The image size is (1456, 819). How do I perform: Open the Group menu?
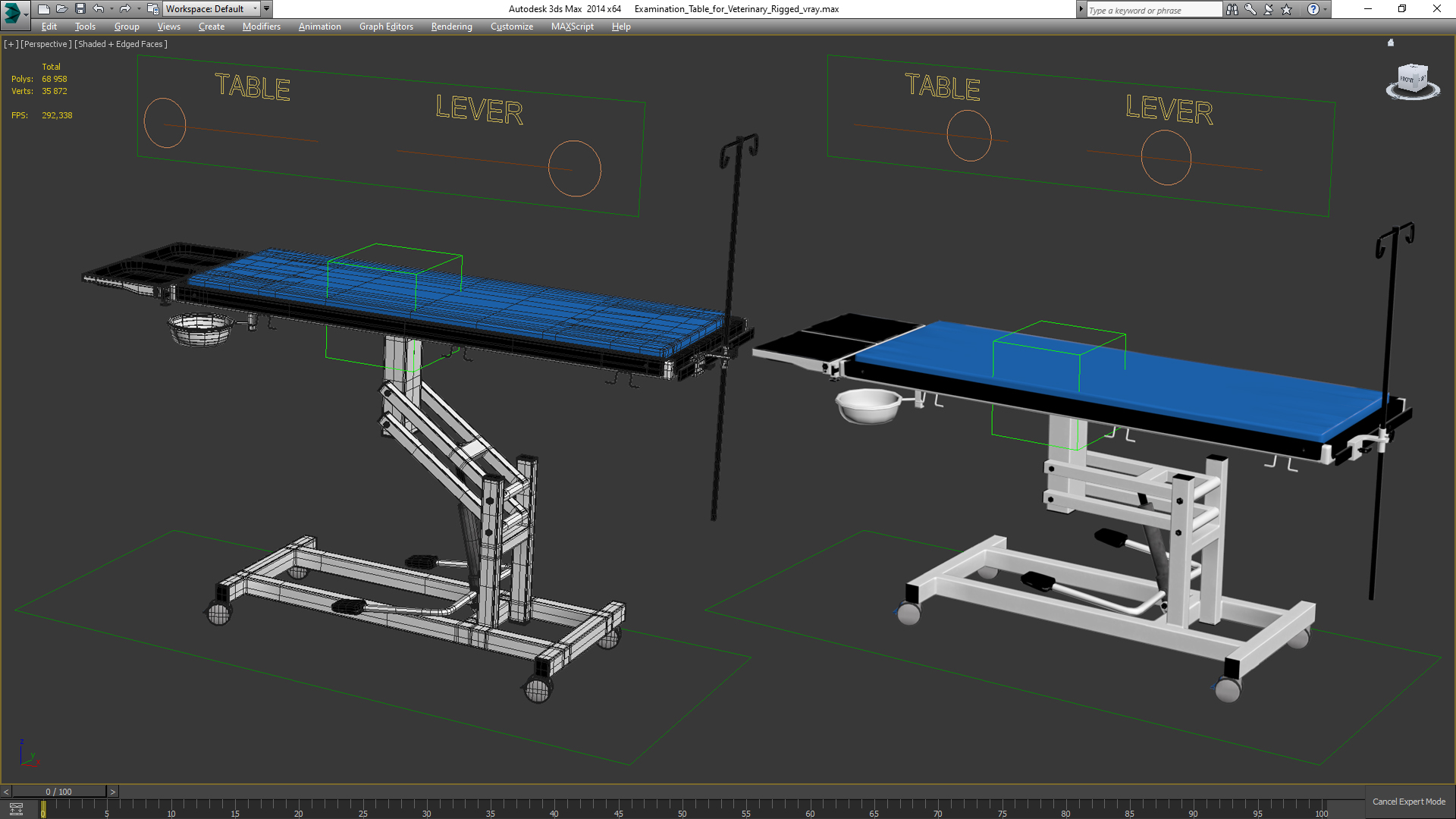pyautogui.click(x=127, y=27)
